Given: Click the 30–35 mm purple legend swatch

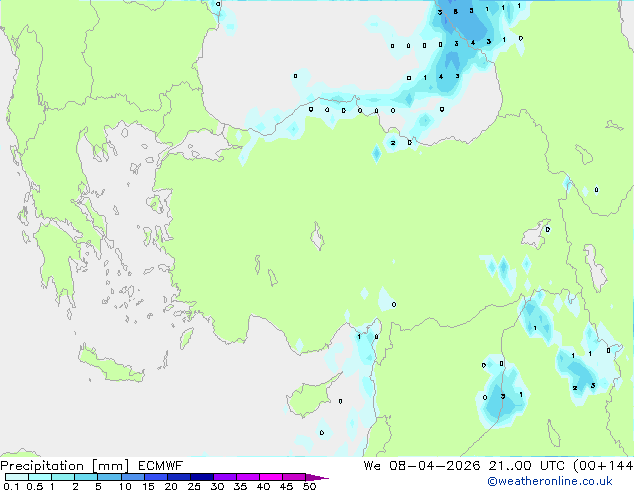Looking at the screenshot, I should click(x=225, y=477).
